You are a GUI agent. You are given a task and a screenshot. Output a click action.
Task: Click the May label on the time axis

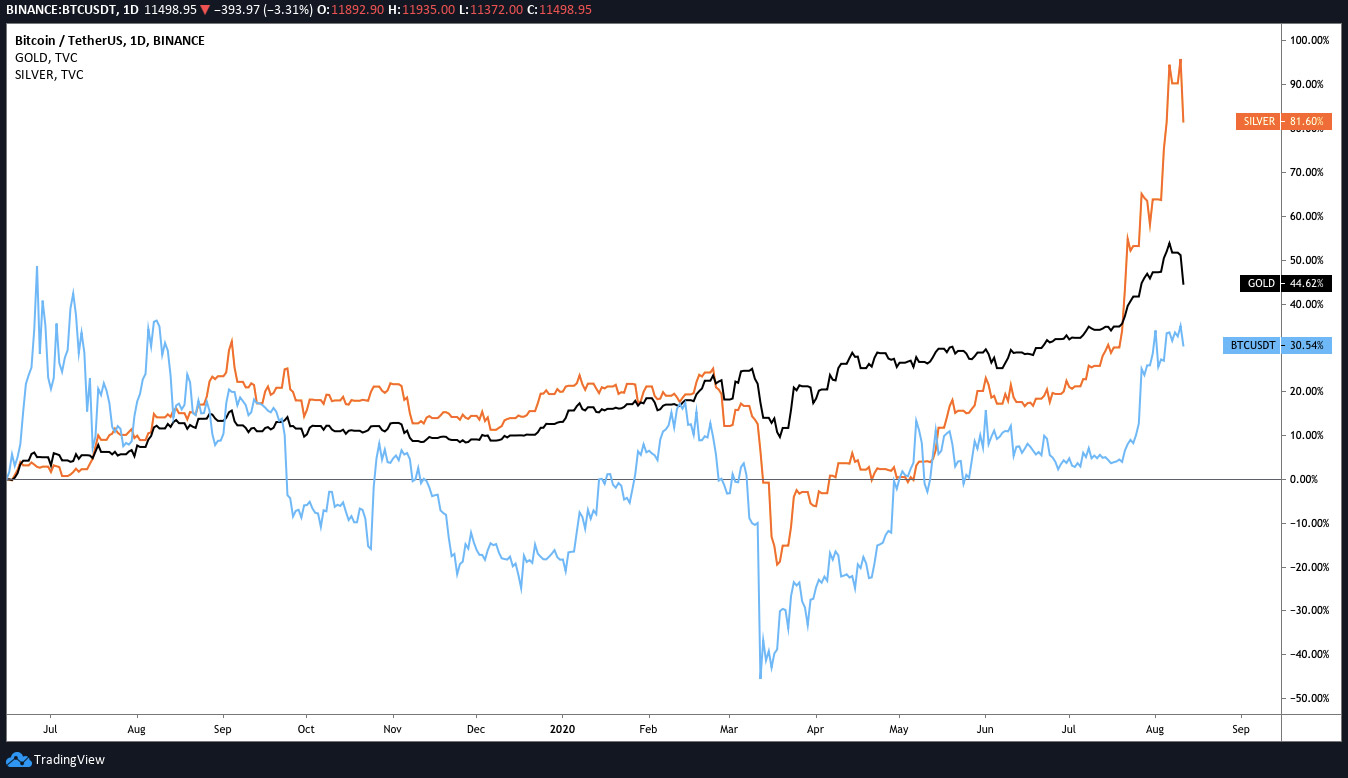click(x=900, y=729)
